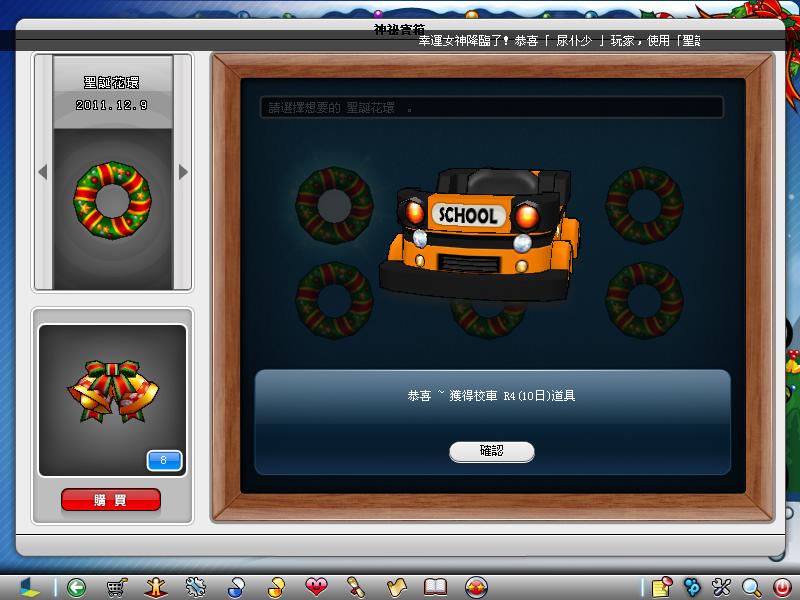Select the Christmas bells item thumbnail
This screenshot has width=800, height=600.
point(113,391)
